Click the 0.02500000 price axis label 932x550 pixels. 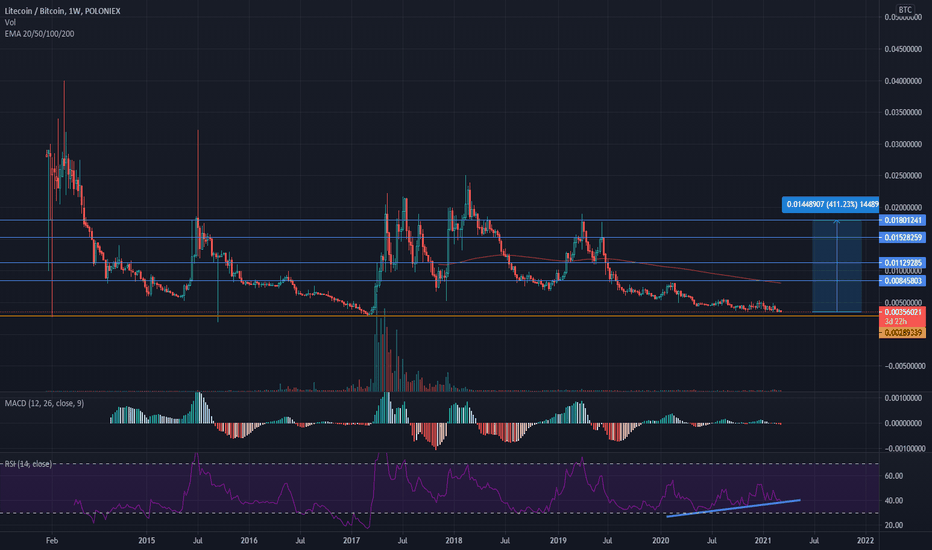point(903,176)
